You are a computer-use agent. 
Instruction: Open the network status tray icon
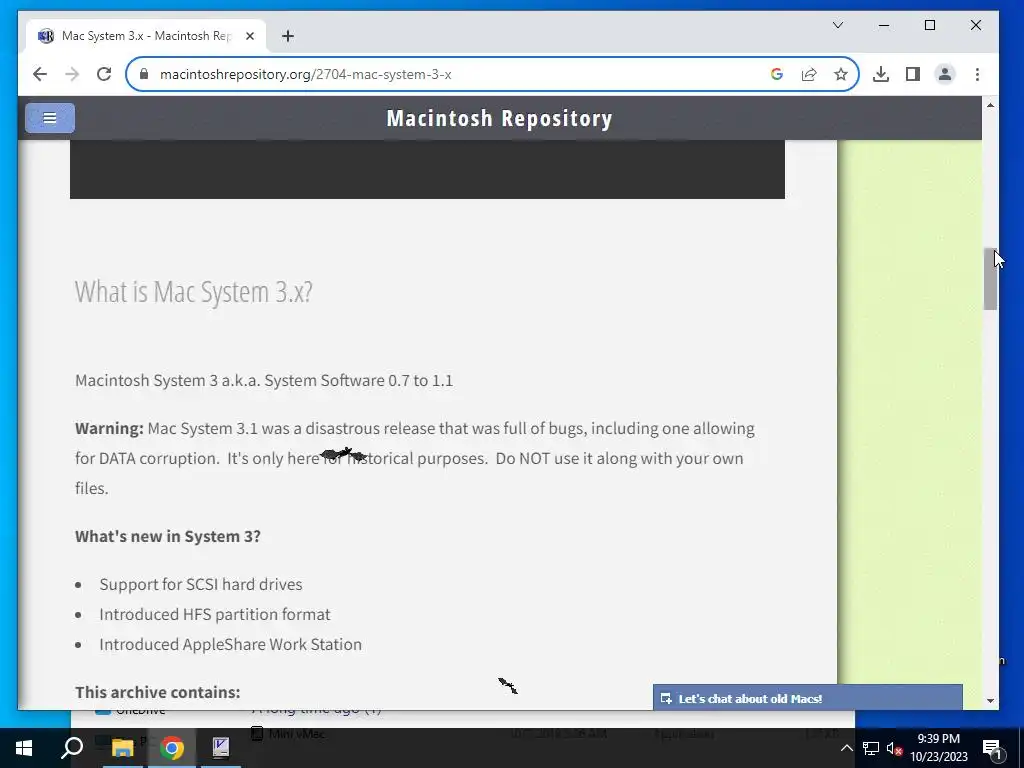(871, 748)
